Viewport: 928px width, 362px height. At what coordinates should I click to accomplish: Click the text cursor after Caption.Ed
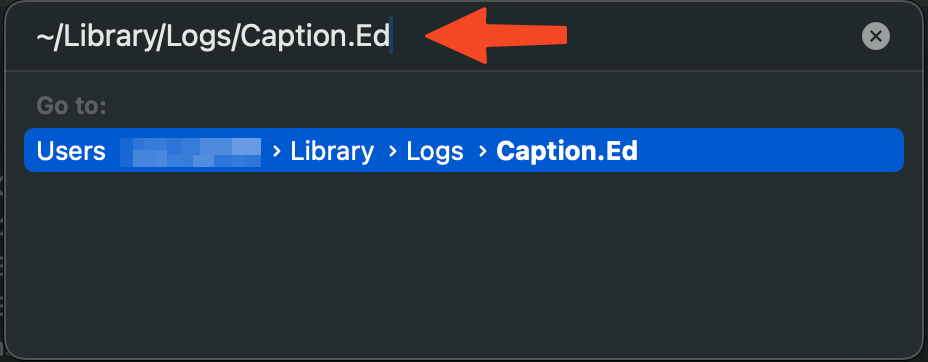click(x=391, y=37)
